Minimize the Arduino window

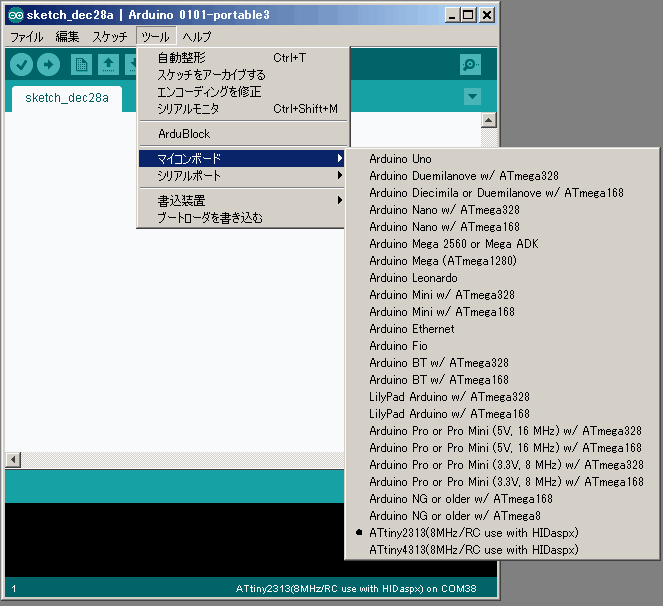[452, 16]
